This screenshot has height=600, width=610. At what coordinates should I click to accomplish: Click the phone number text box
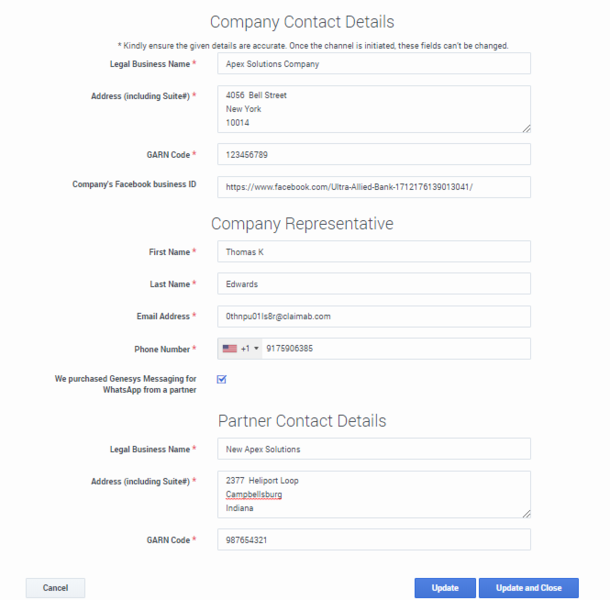tap(394, 349)
